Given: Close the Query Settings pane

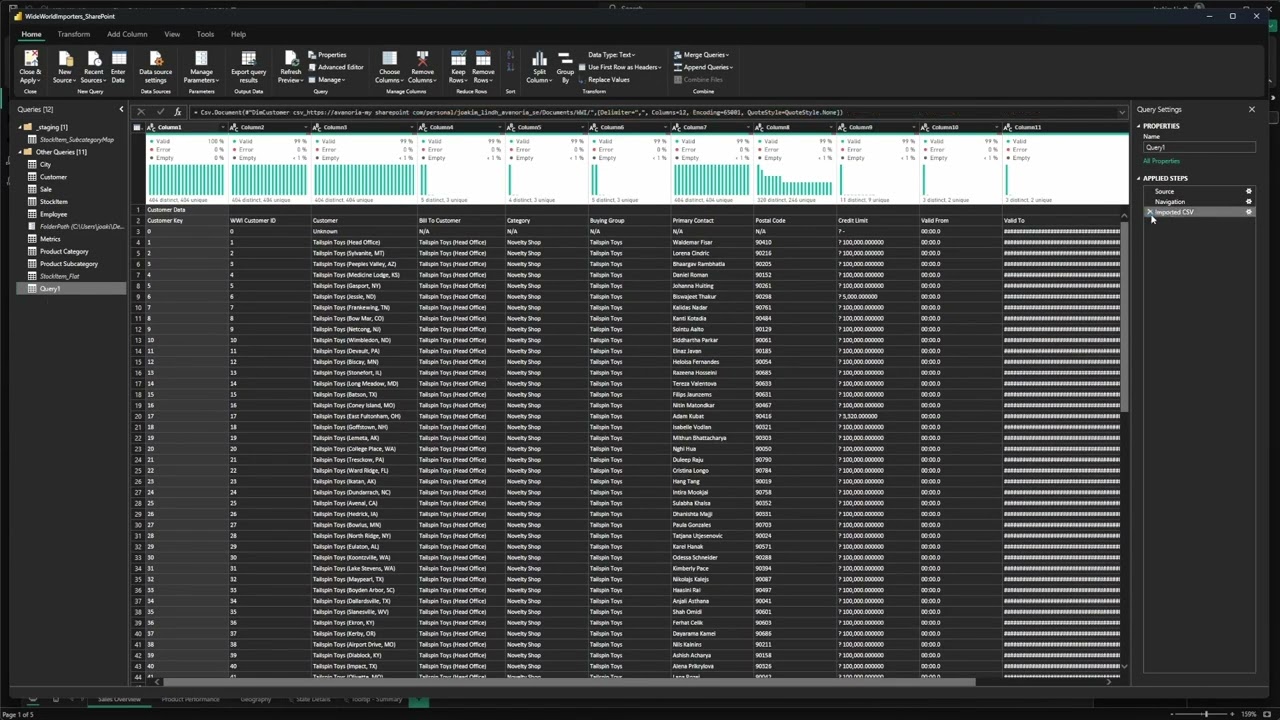Looking at the screenshot, I should point(1251,109).
